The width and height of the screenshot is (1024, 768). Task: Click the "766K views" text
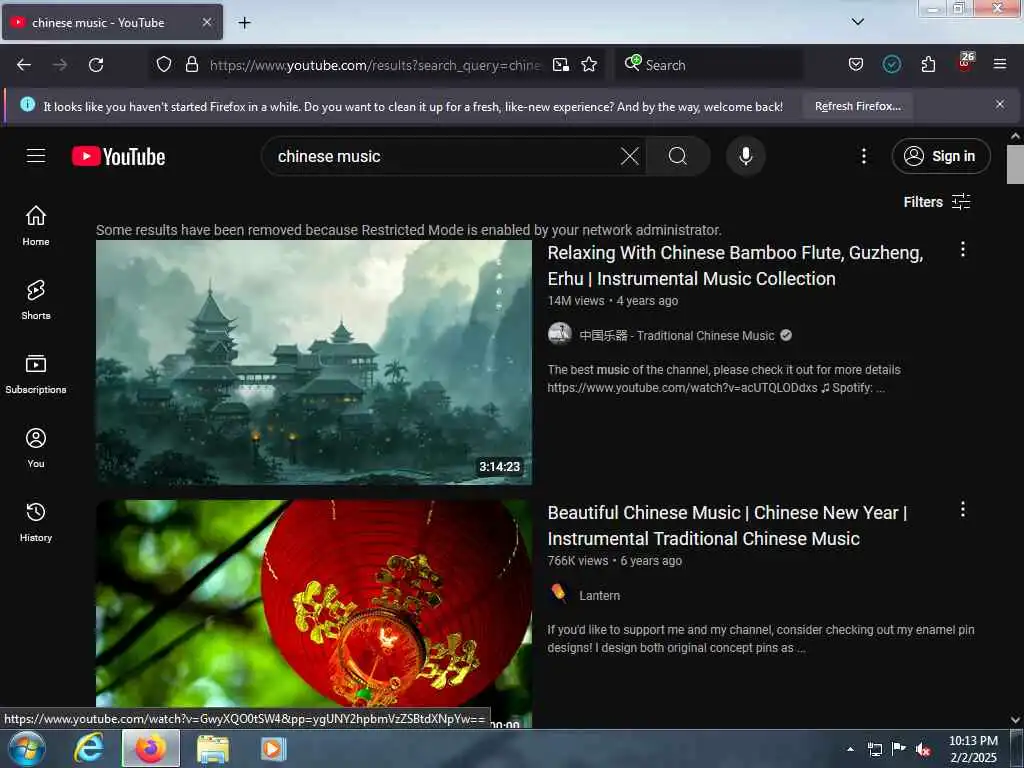(x=577, y=561)
